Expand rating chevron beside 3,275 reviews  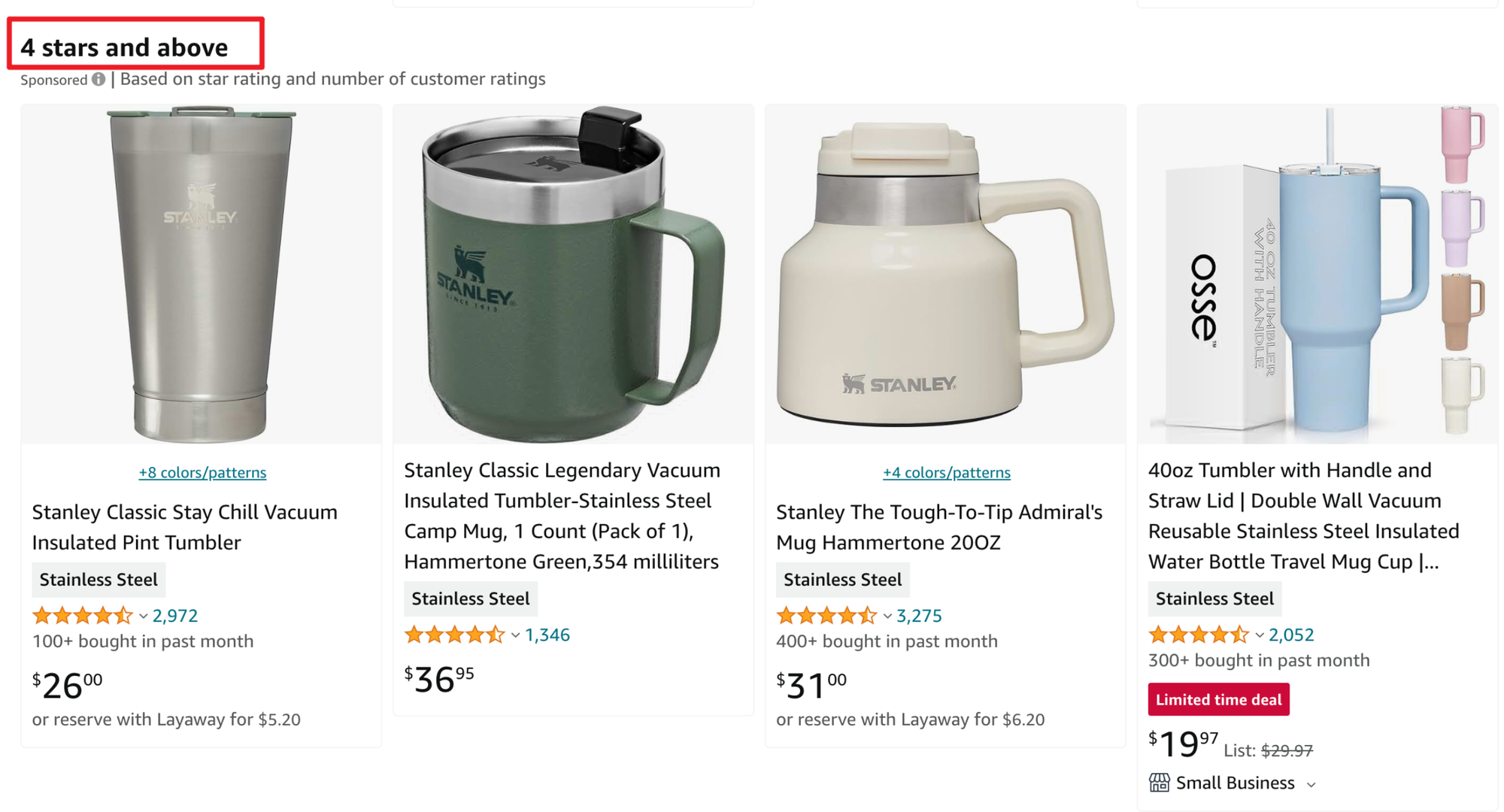(887, 617)
